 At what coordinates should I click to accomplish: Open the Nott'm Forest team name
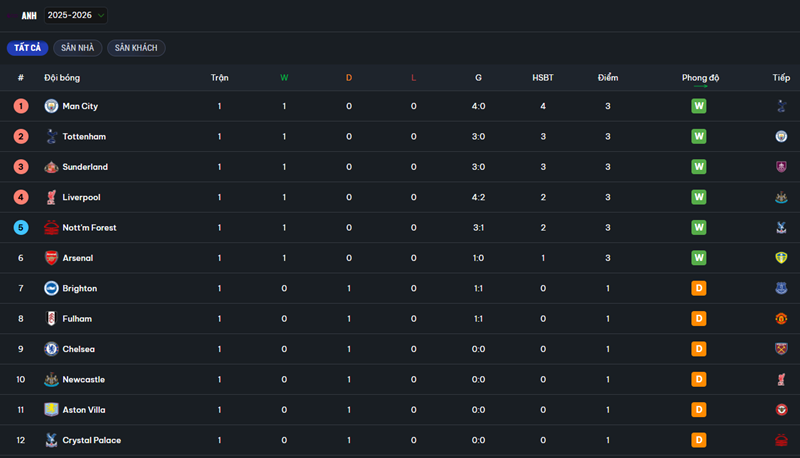(x=89, y=227)
